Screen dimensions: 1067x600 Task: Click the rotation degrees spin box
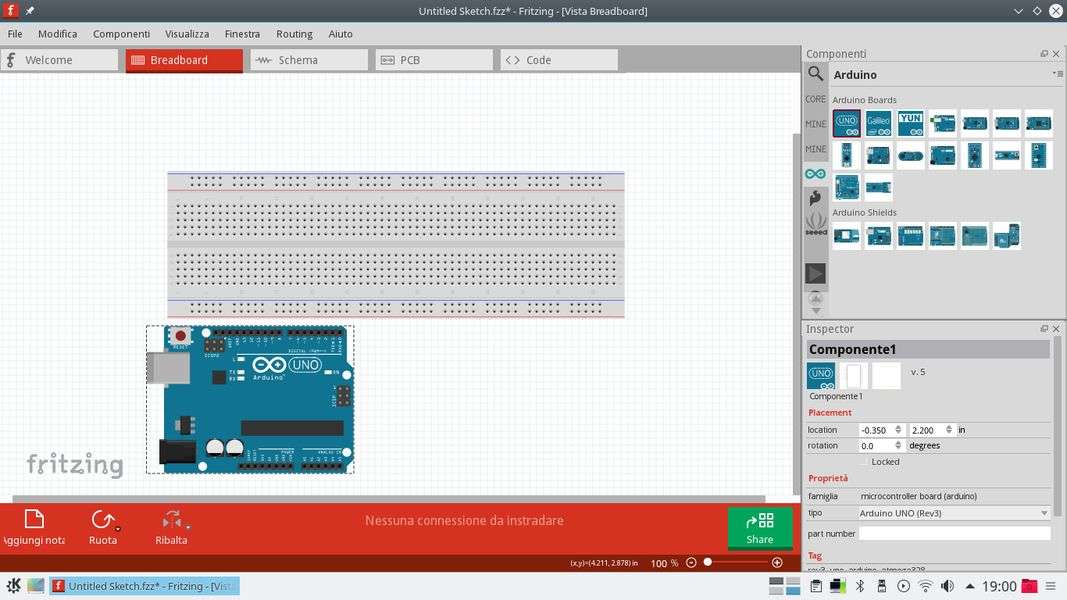pos(881,446)
